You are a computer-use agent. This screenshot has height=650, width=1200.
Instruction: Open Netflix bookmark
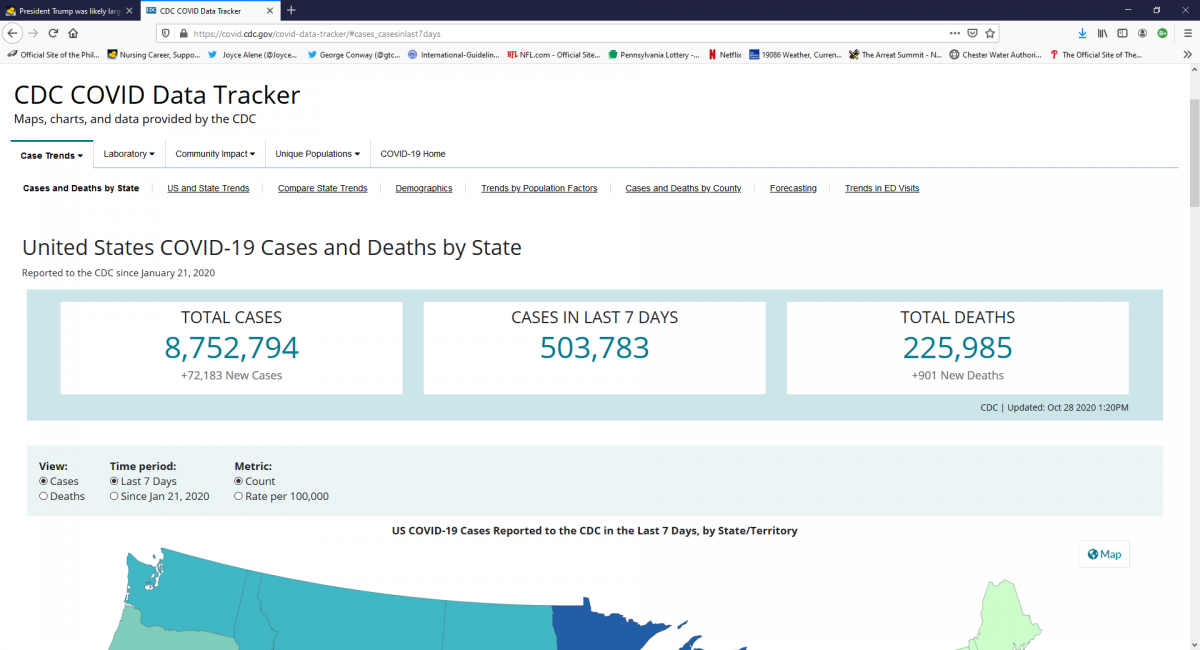tap(725, 55)
